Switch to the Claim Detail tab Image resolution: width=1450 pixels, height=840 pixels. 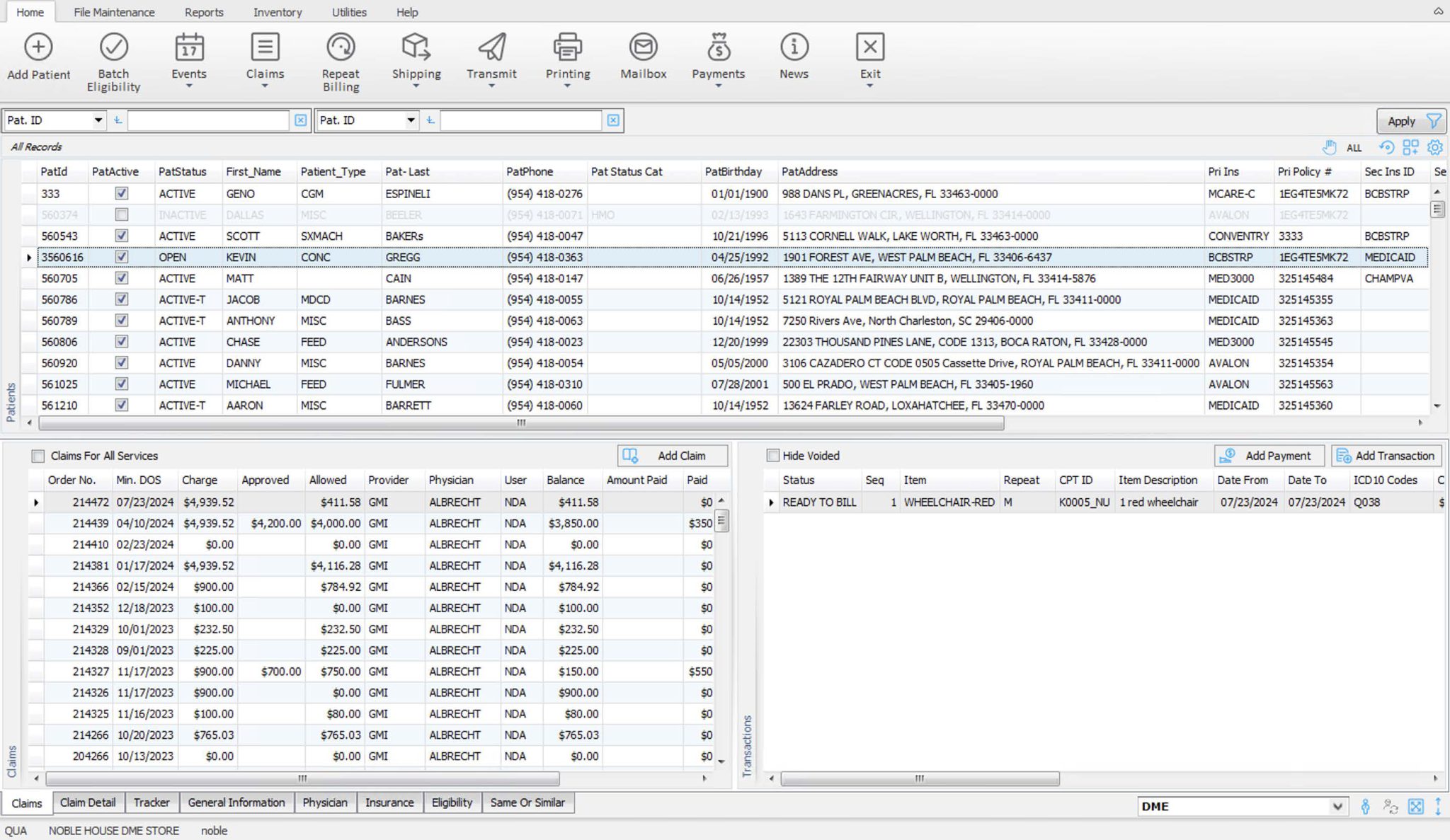(87, 802)
